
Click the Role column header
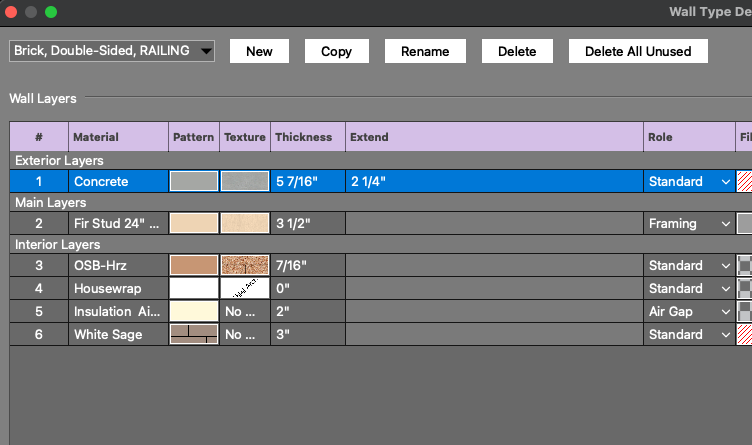tap(689, 137)
